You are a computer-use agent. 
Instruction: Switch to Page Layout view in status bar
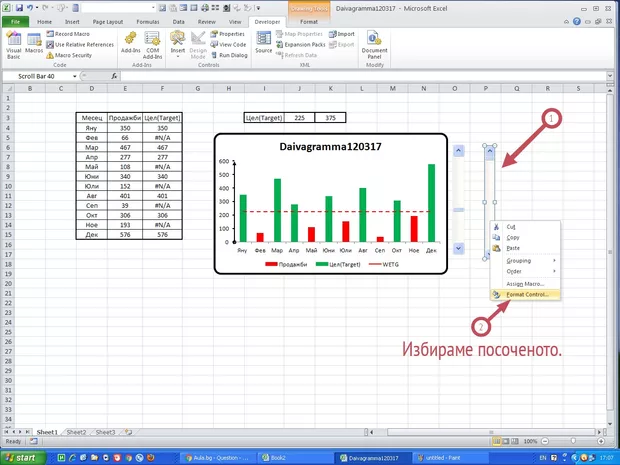505,441
